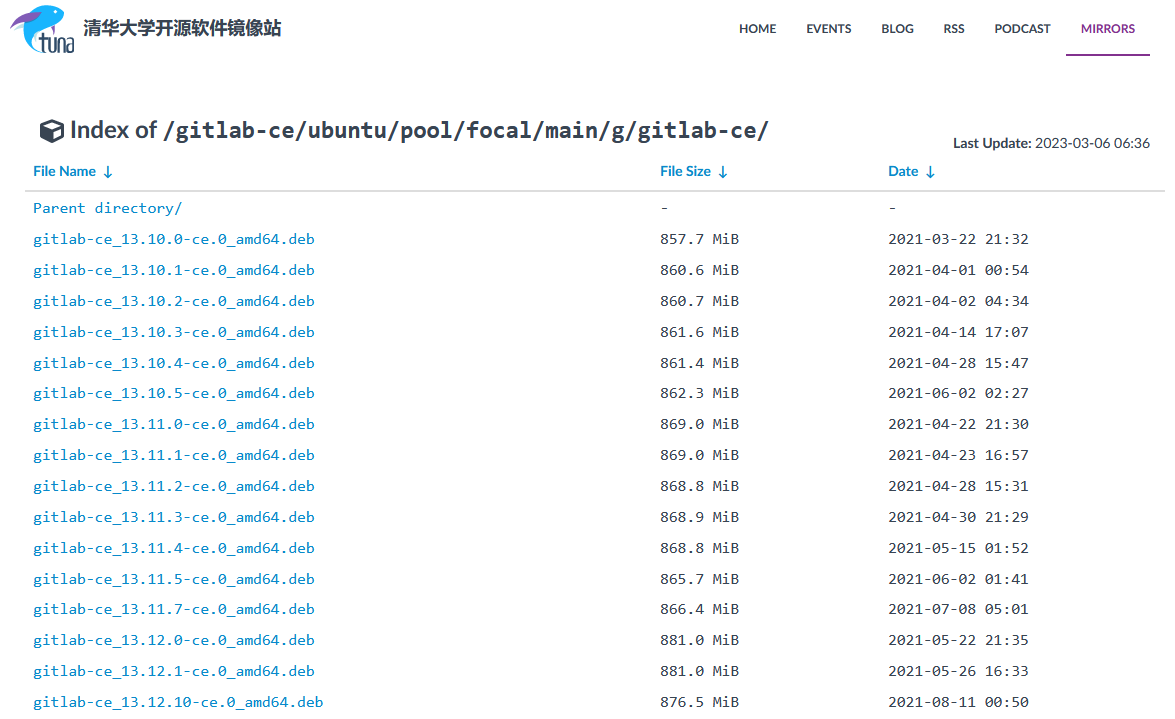Click the 清华大学开源软件镜像站 site title
Image resolution: width=1175 pixels, height=719 pixels.
(182, 28)
